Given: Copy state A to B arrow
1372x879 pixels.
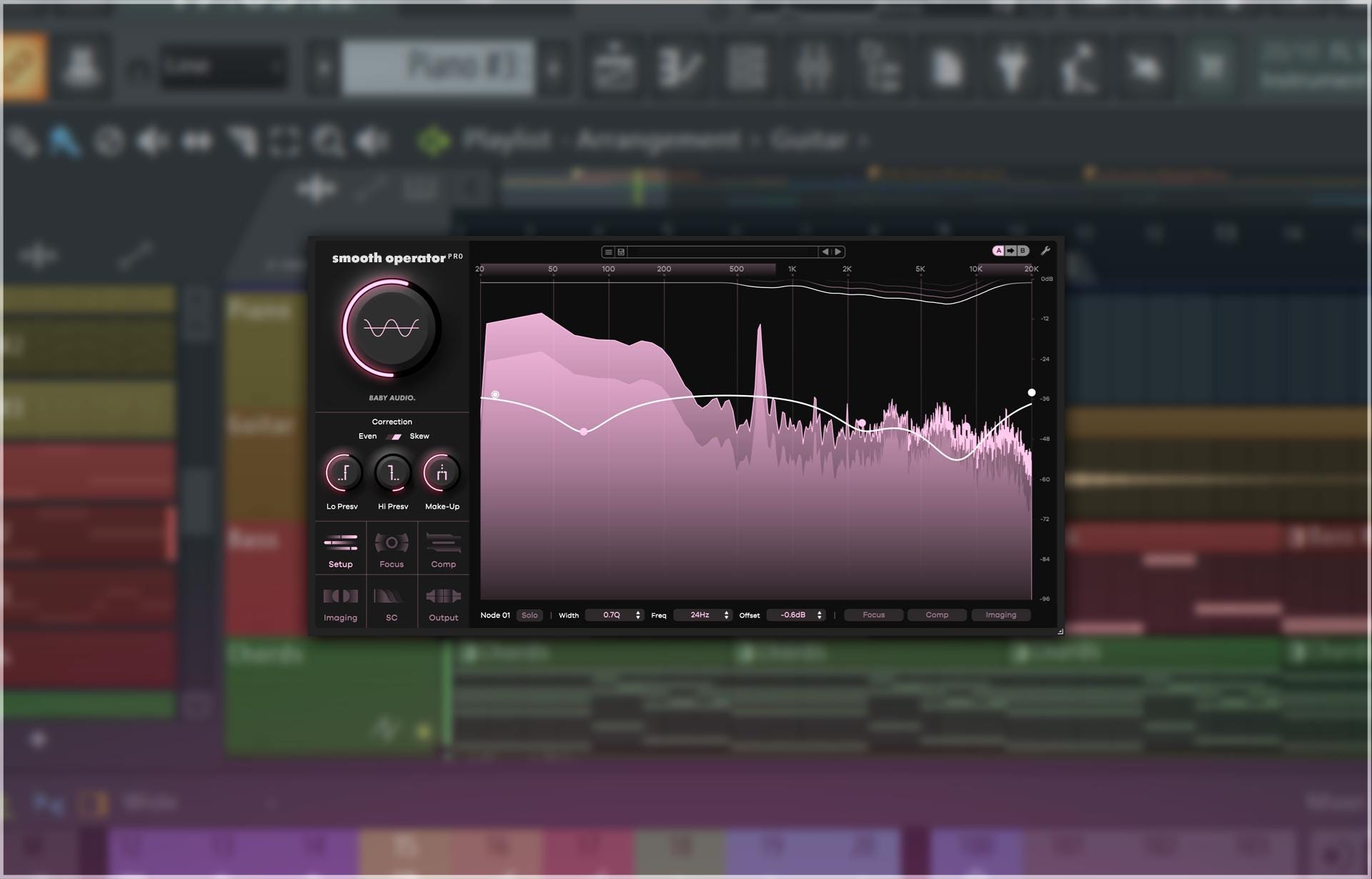Looking at the screenshot, I should pyautogui.click(x=1010, y=251).
